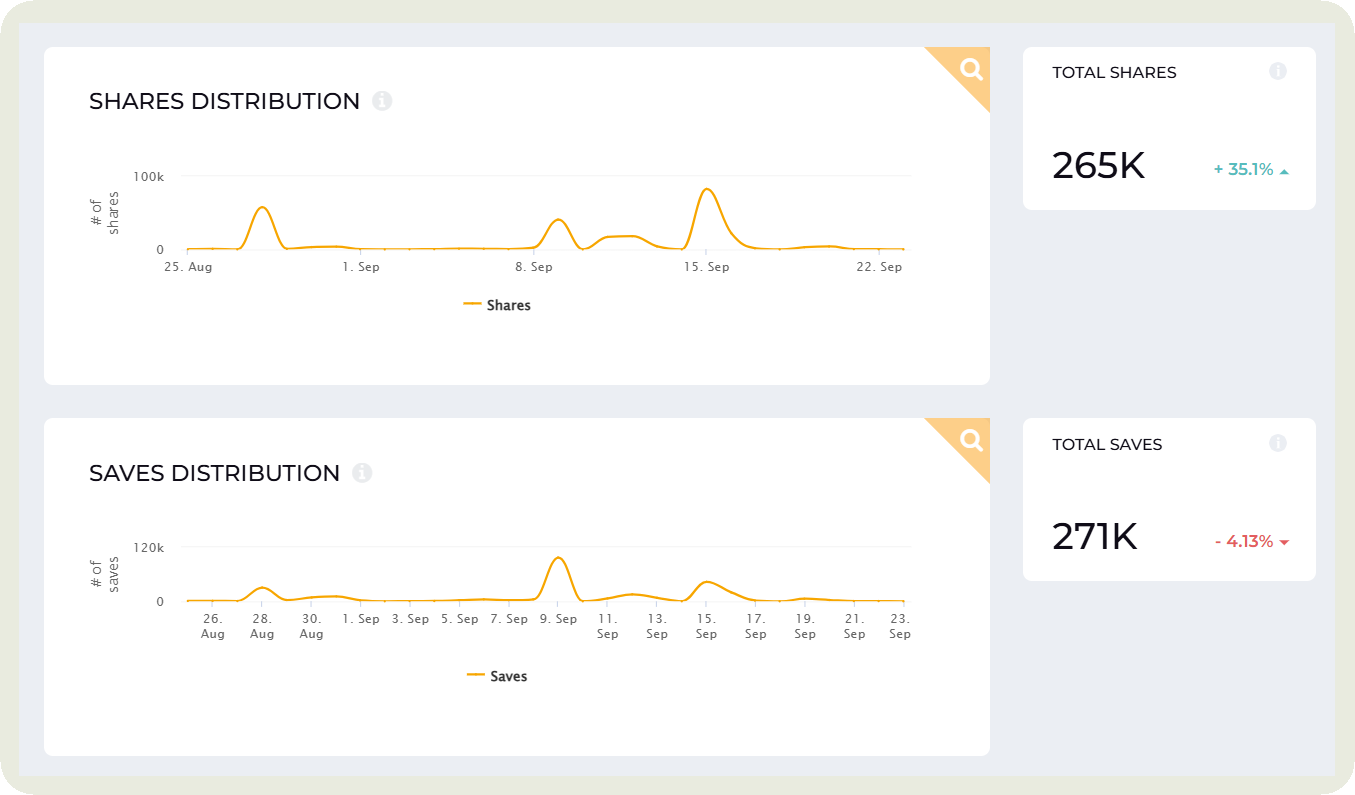Click the - 4.13% change indicator
The image size is (1355, 795).
click(1243, 542)
